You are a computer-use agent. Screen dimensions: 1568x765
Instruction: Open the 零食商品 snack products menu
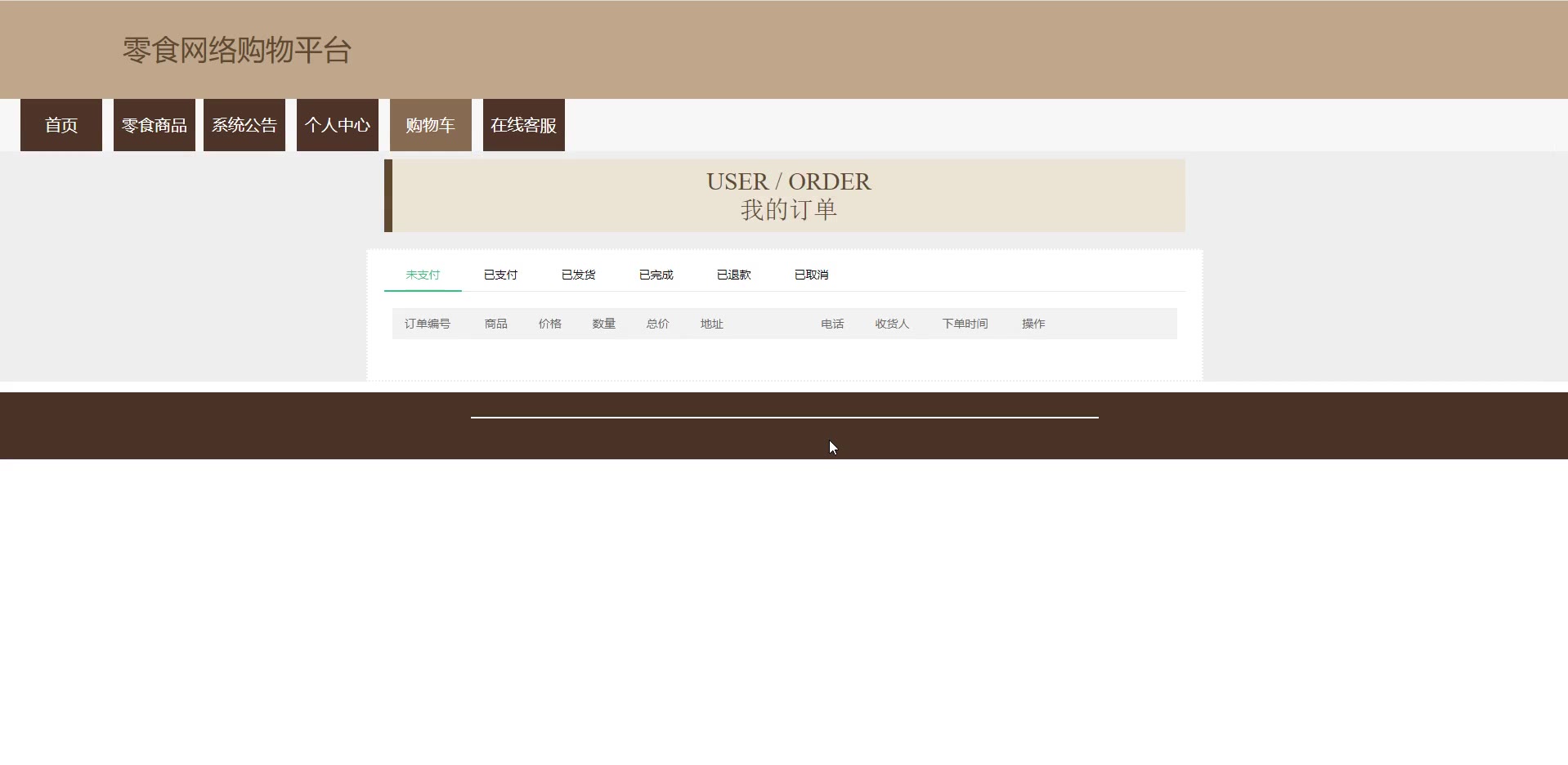pyautogui.click(x=155, y=125)
